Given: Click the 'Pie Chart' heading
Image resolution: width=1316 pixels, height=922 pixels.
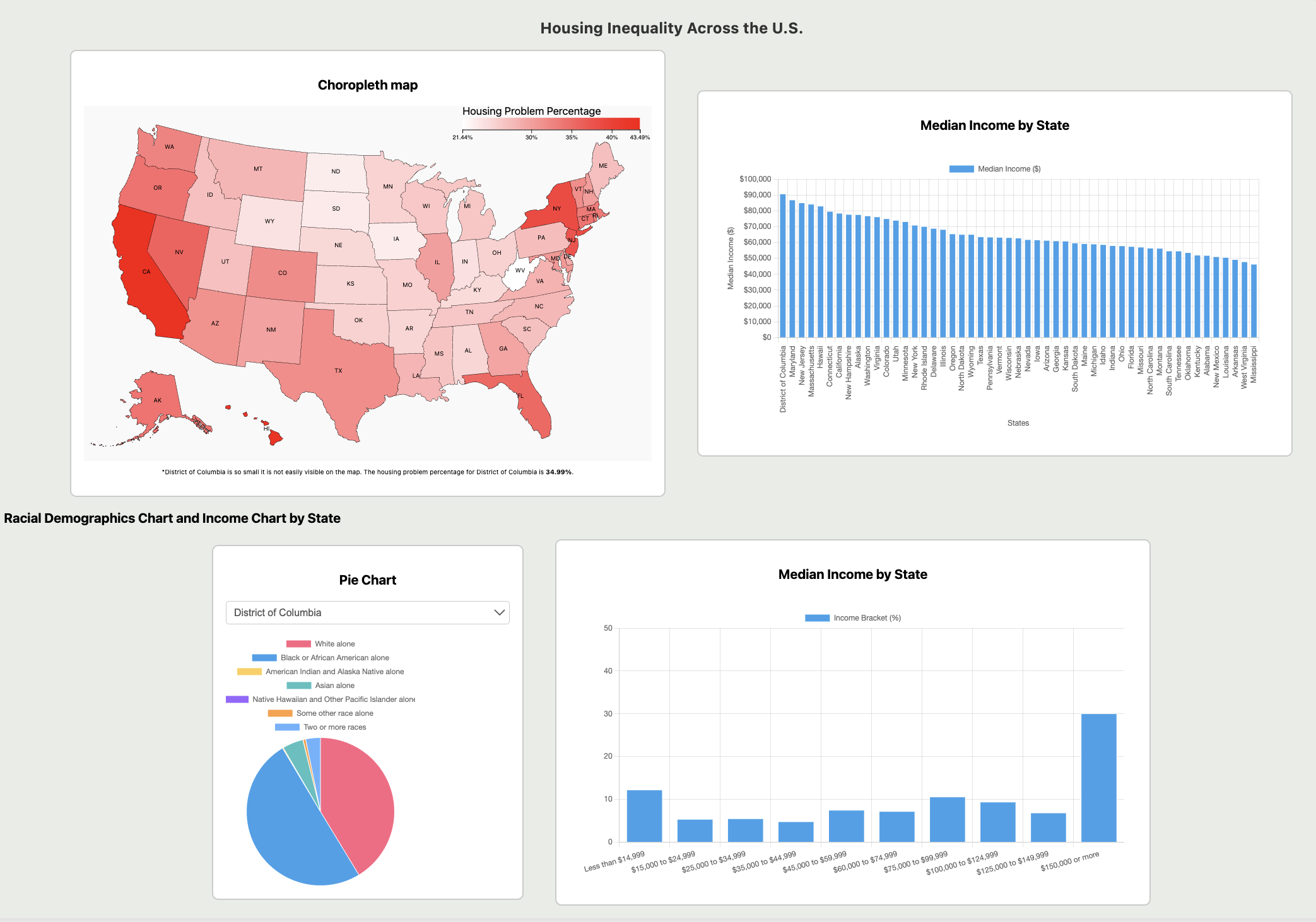Looking at the screenshot, I should (x=368, y=580).
